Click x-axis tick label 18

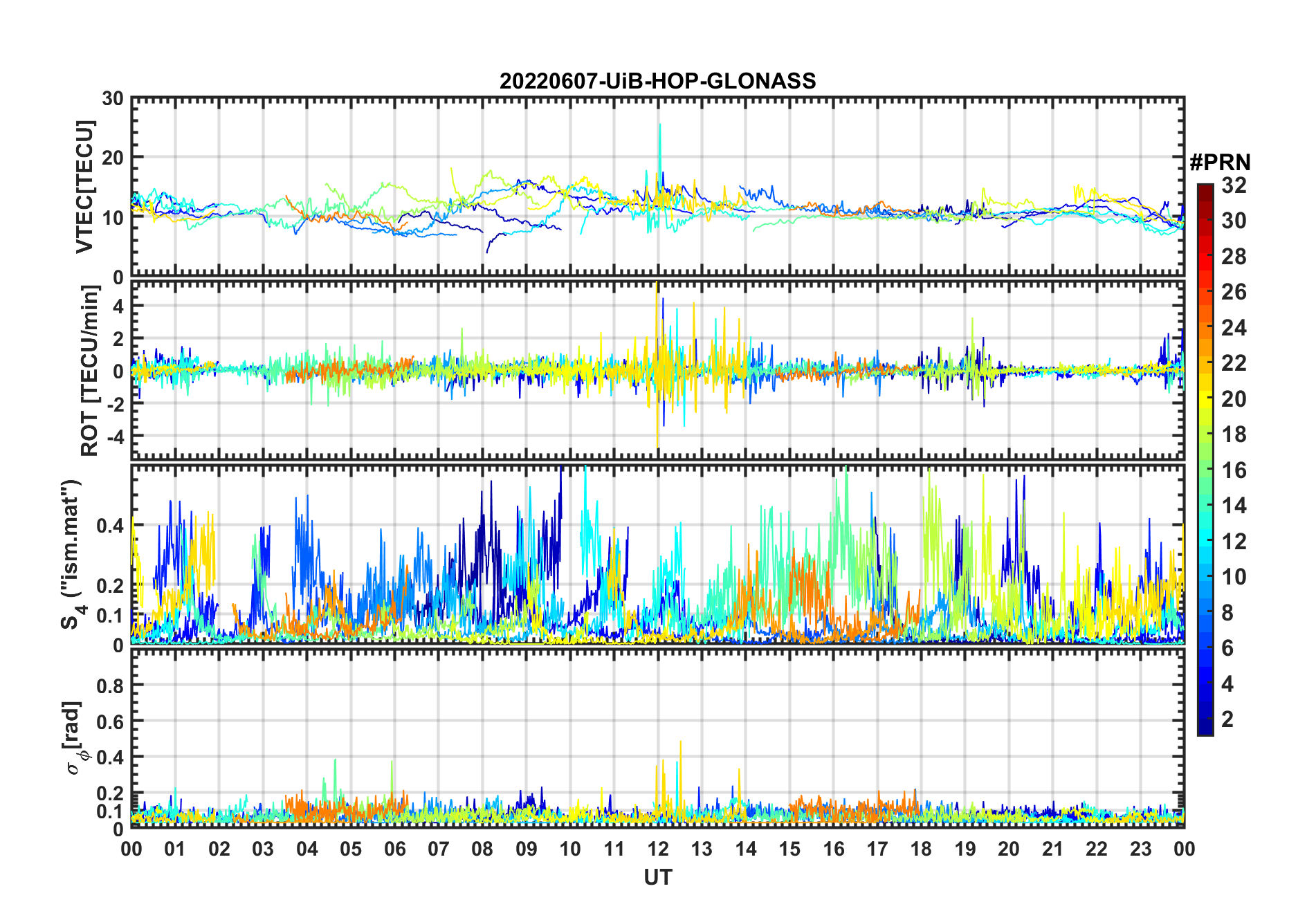point(921,849)
